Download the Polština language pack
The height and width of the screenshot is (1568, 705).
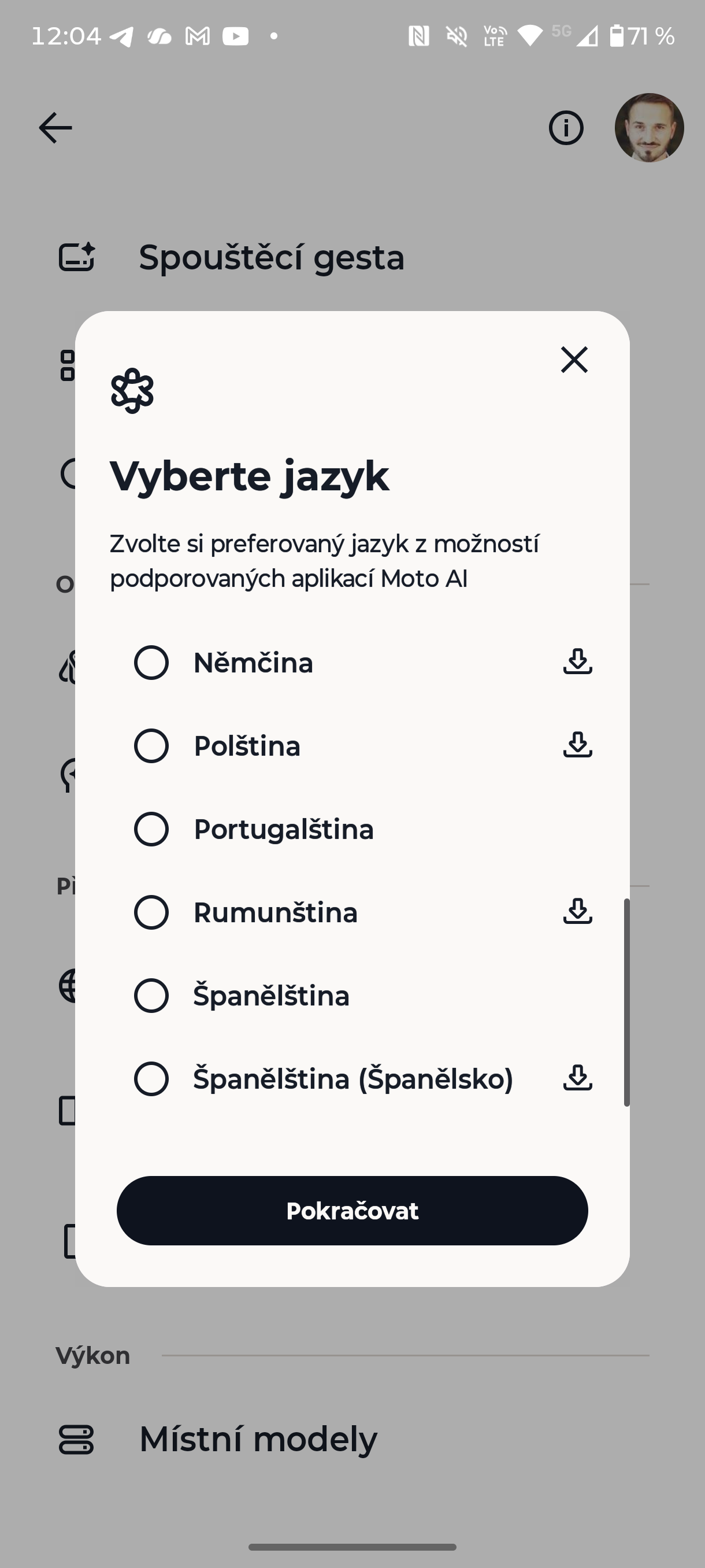click(577, 745)
